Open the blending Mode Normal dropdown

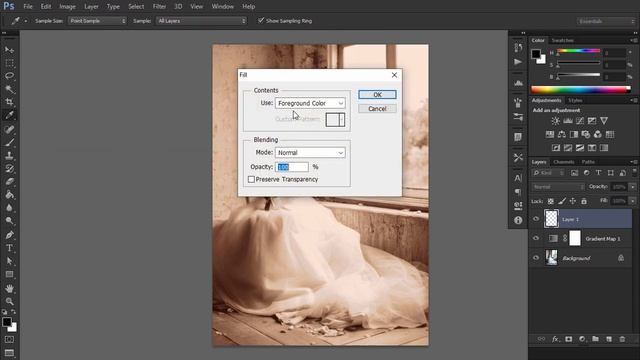click(310, 153)
